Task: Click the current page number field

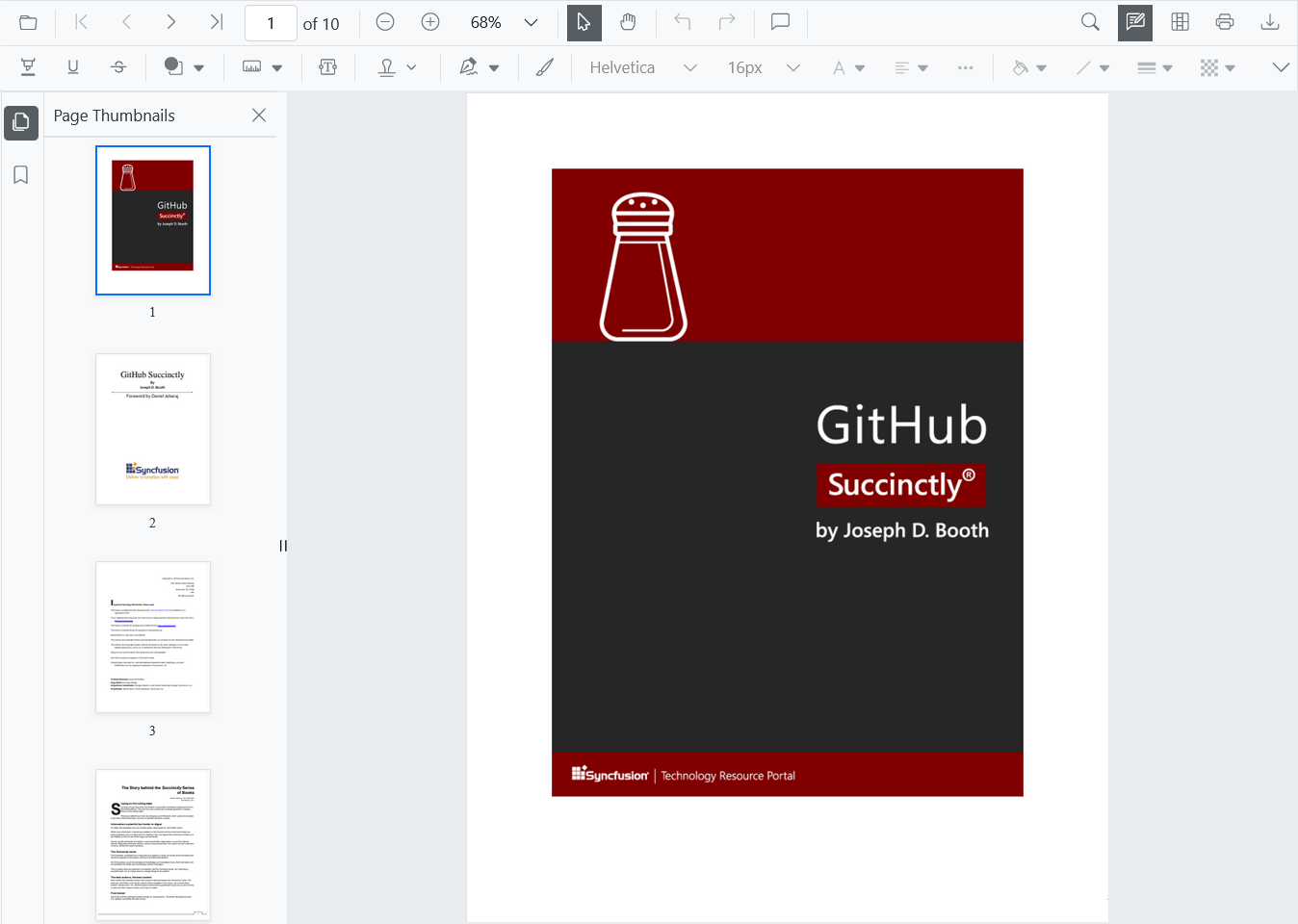Action: (271, 23)
